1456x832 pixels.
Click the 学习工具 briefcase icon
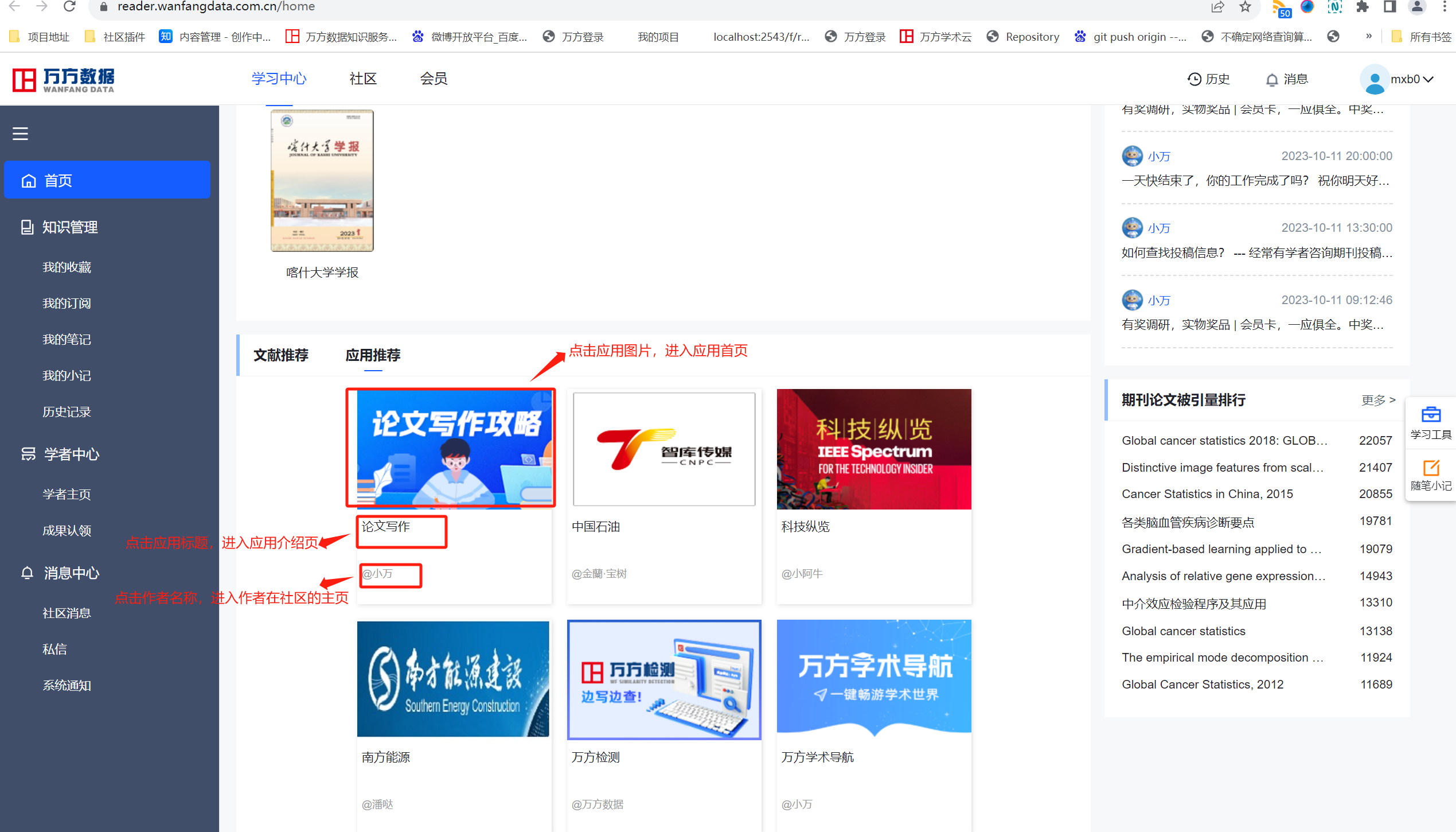[x=1430, y=415]
